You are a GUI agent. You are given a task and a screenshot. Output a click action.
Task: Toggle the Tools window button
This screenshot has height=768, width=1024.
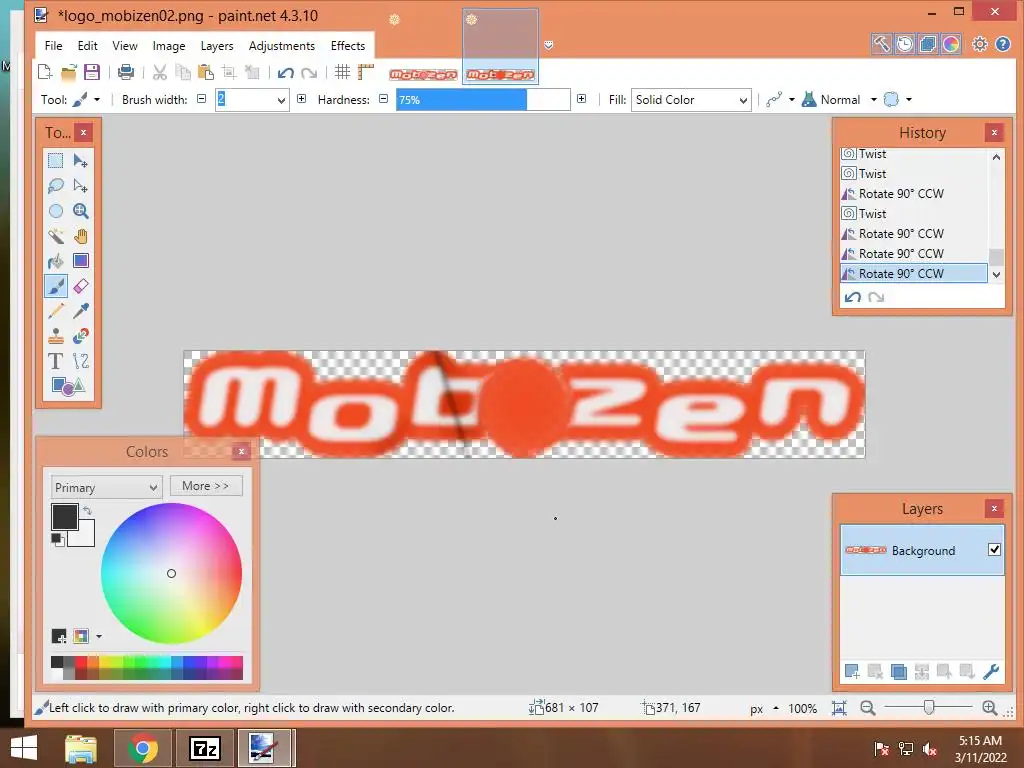tap(881, 44)
